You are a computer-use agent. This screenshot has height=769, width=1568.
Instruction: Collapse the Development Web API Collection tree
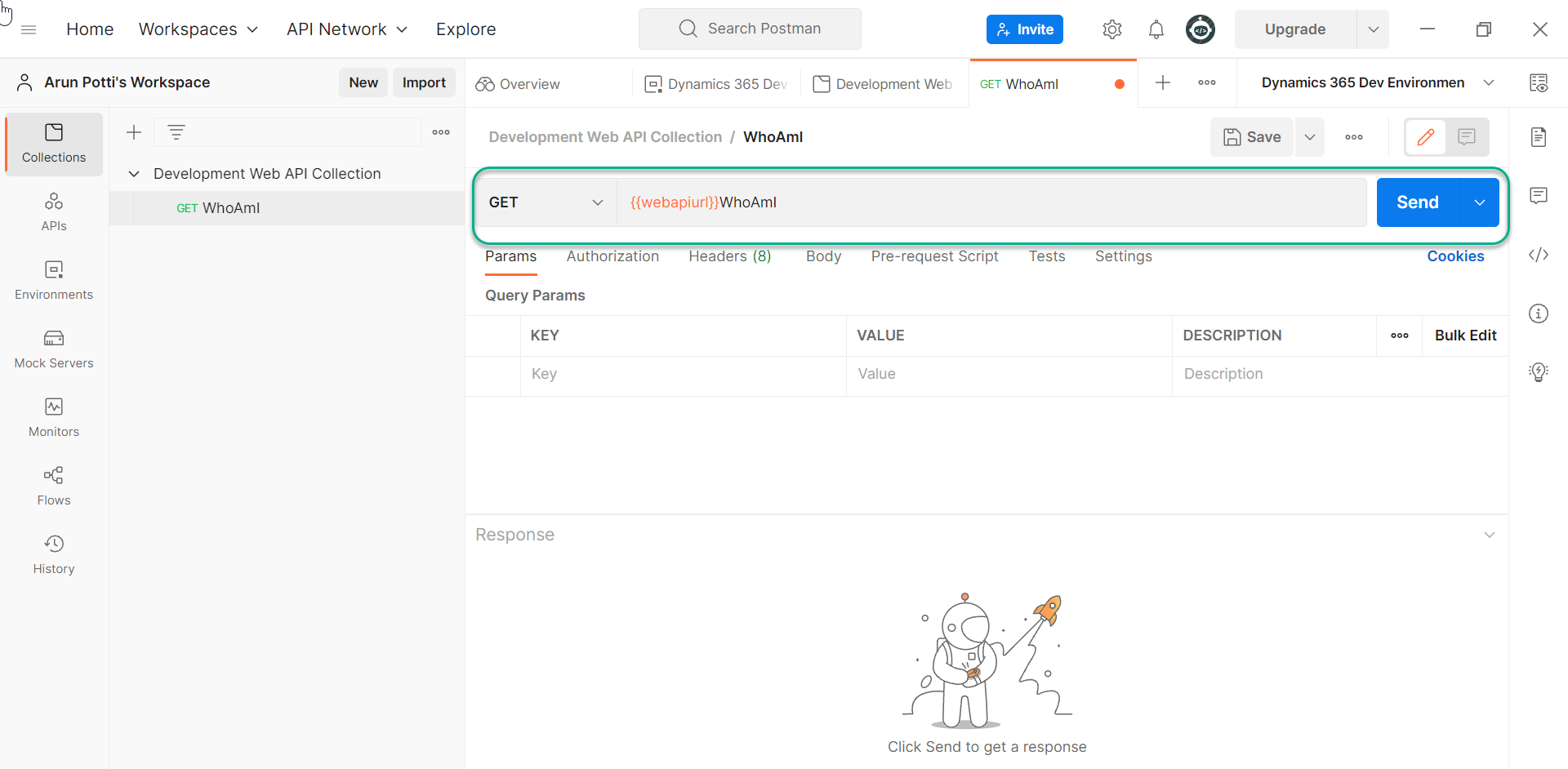134,173
